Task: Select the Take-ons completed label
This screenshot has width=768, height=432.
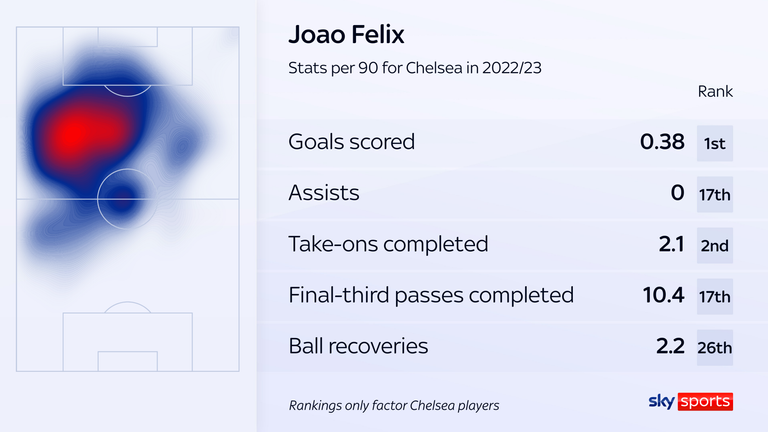Action: (x=388, y=244)
